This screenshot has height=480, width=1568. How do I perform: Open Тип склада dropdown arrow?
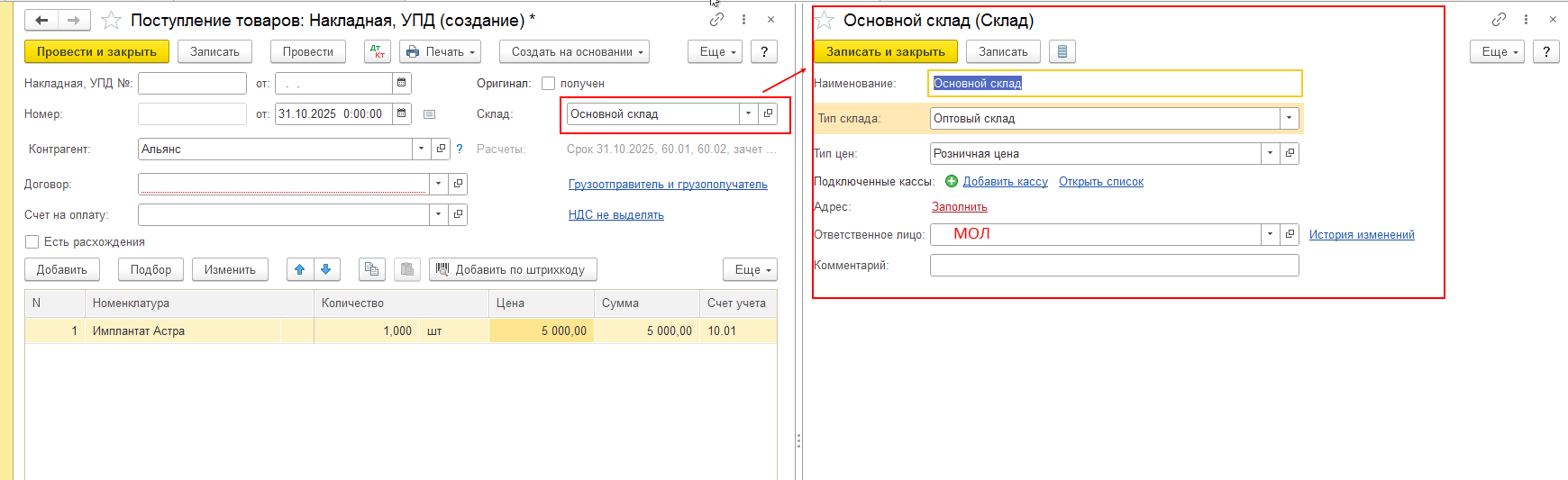1290,118
